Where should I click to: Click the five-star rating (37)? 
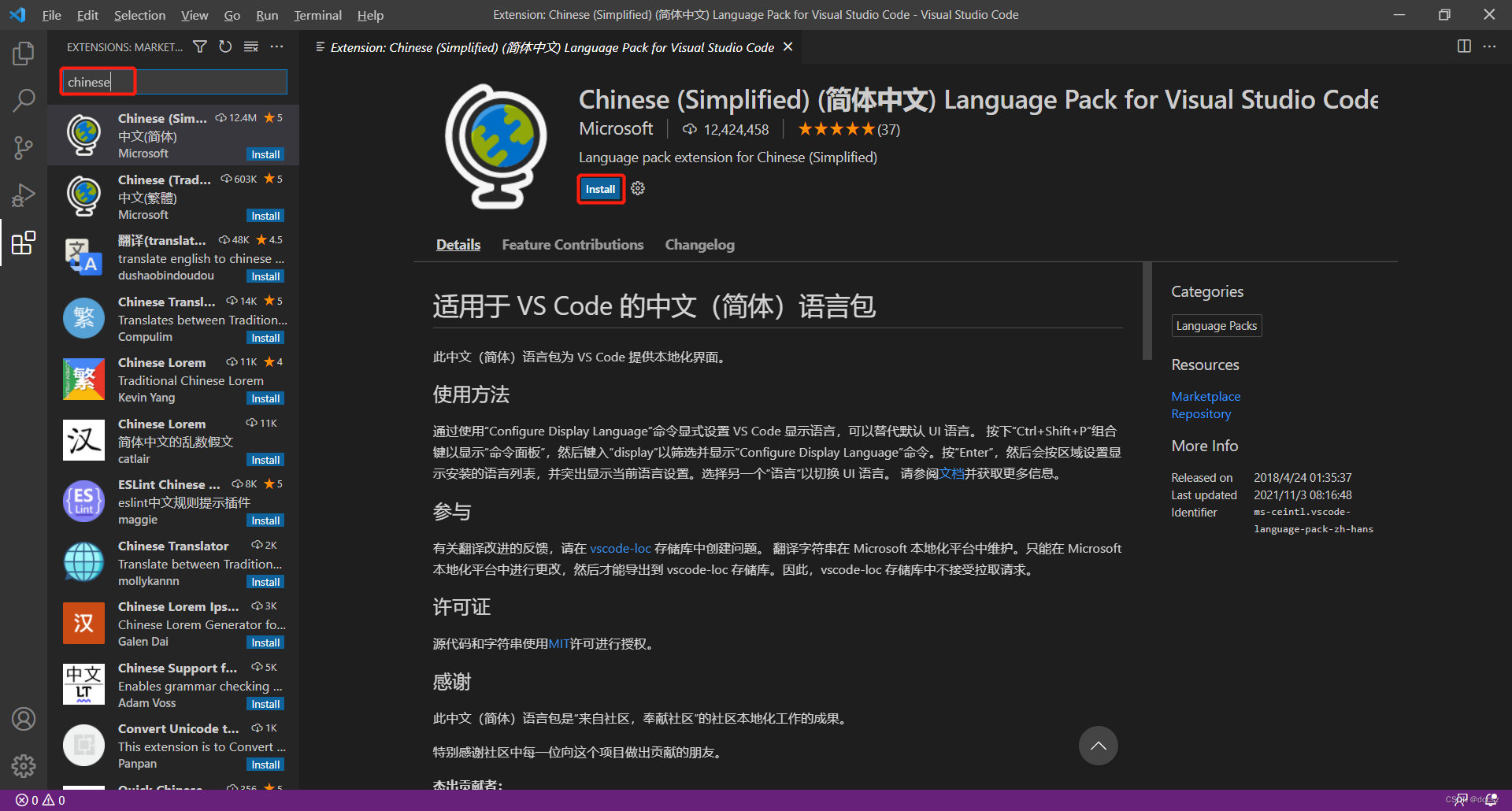click(849, 129)
